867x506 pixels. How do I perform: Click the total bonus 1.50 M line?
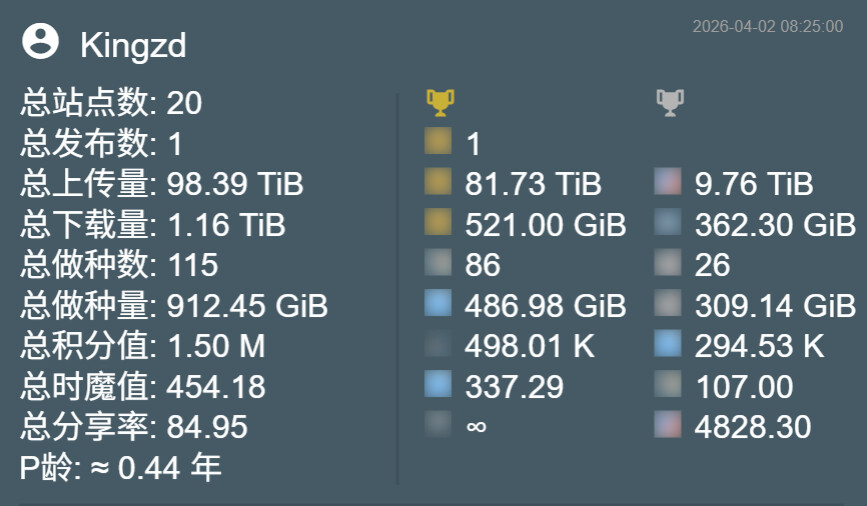point(143,346)
